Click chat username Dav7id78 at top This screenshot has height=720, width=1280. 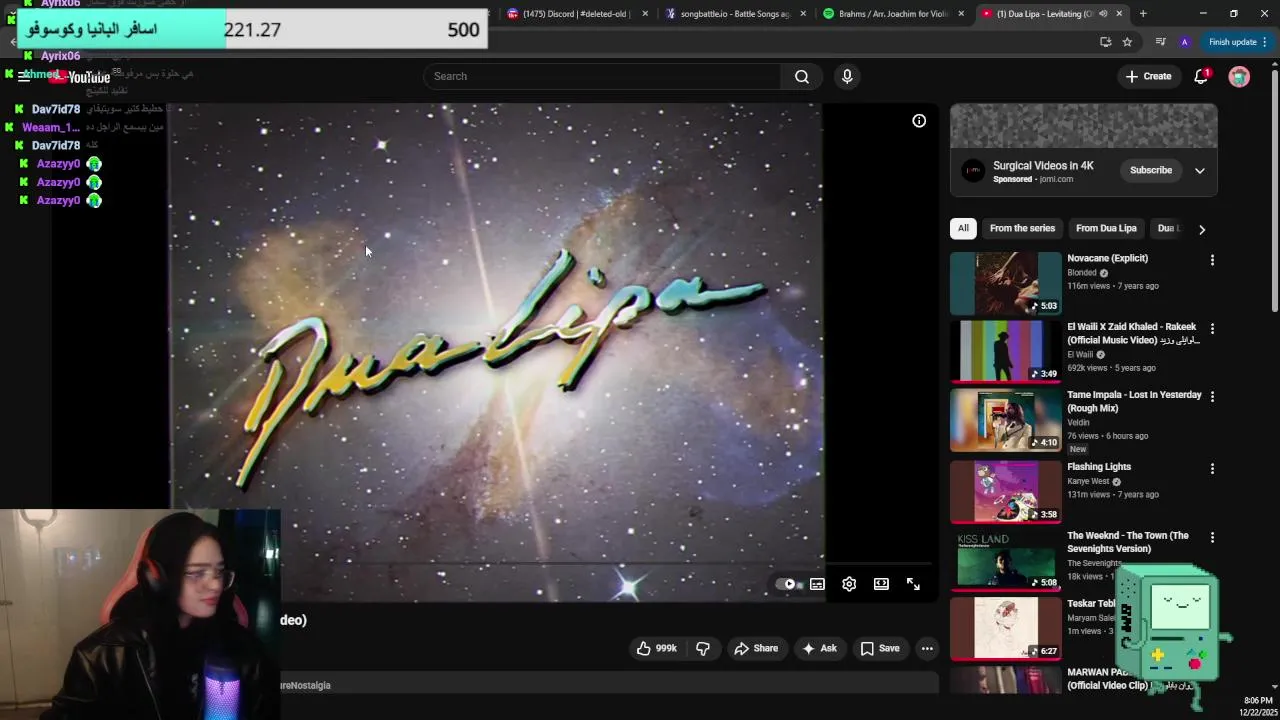(x=56, y=109)
